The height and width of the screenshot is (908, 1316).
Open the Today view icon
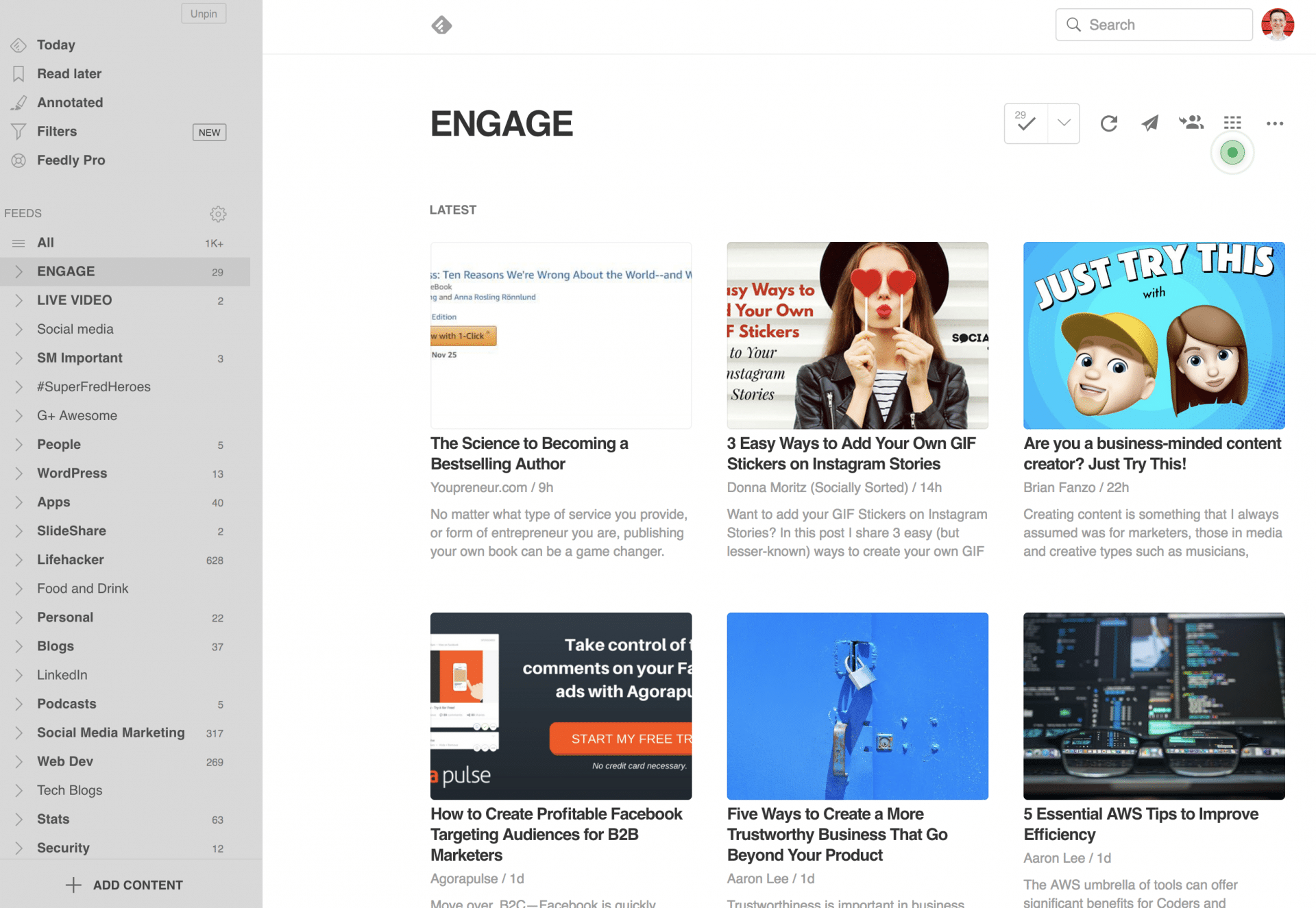click(19, 45)
